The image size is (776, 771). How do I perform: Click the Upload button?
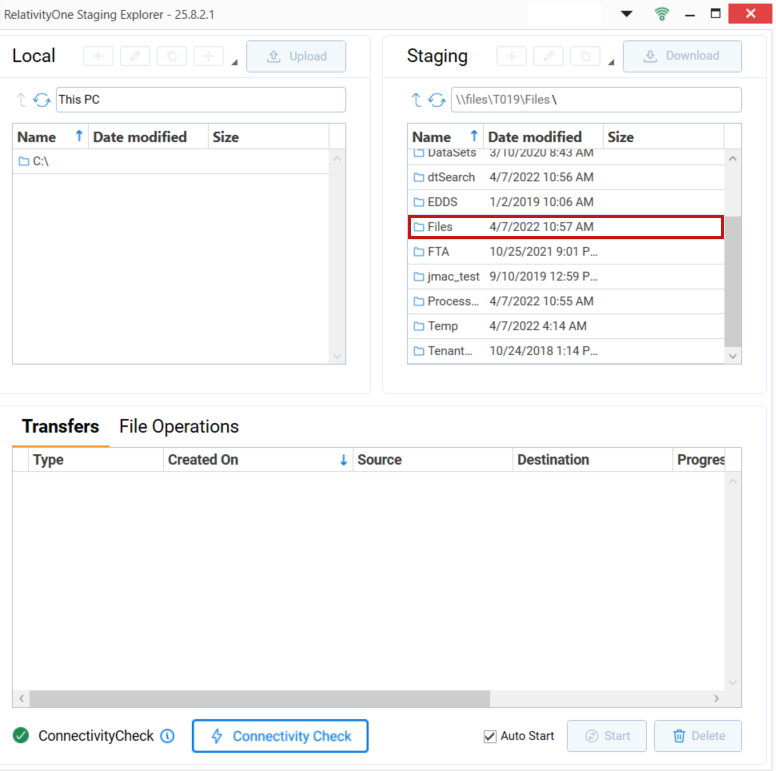(296, 56)
